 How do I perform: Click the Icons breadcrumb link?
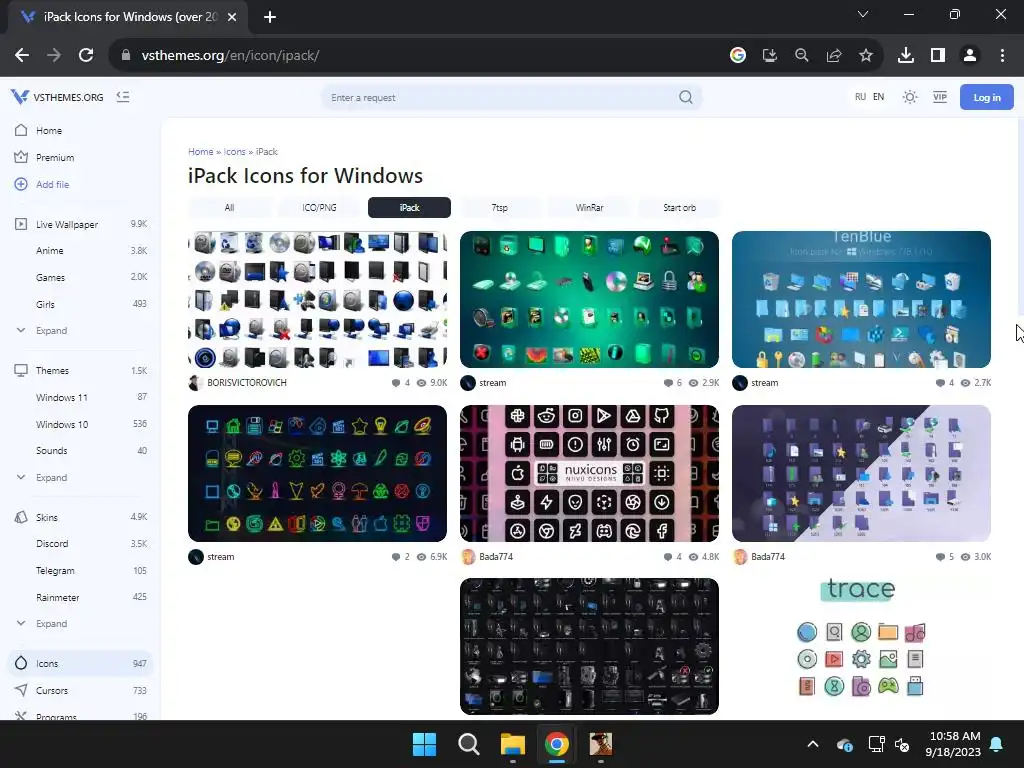234,152
